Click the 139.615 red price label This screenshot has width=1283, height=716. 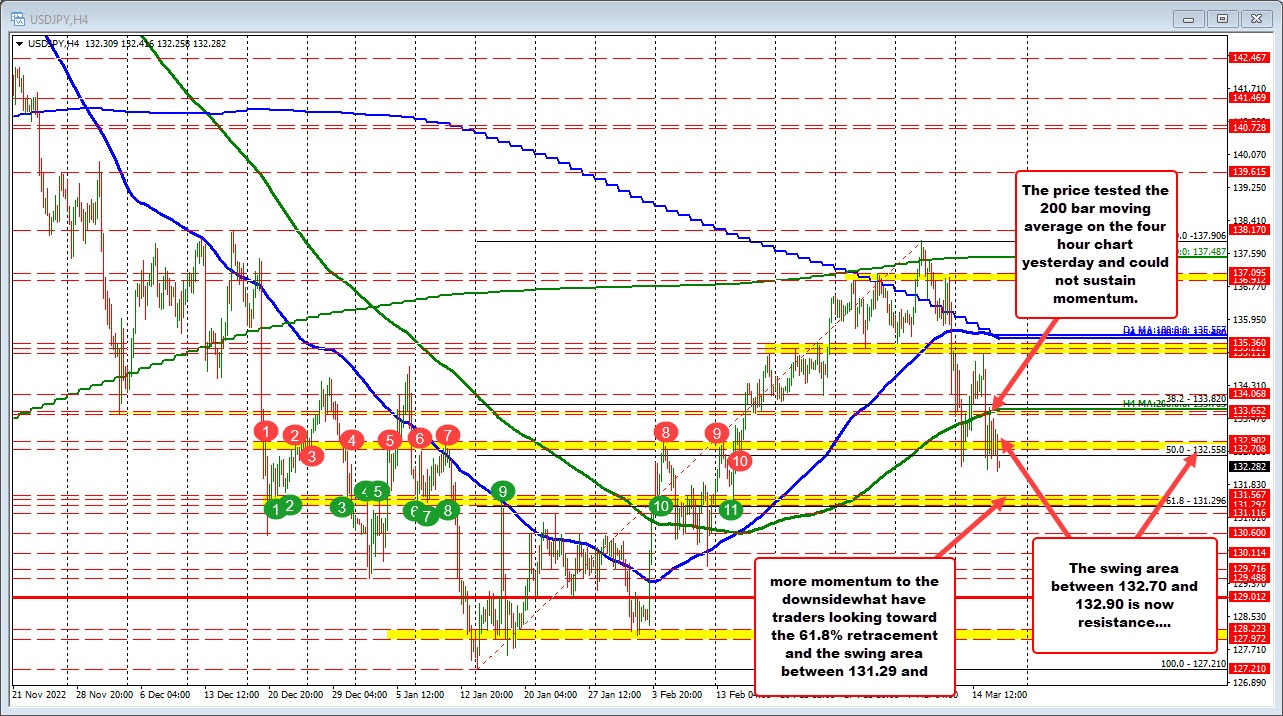click(x=1247, y=172)
